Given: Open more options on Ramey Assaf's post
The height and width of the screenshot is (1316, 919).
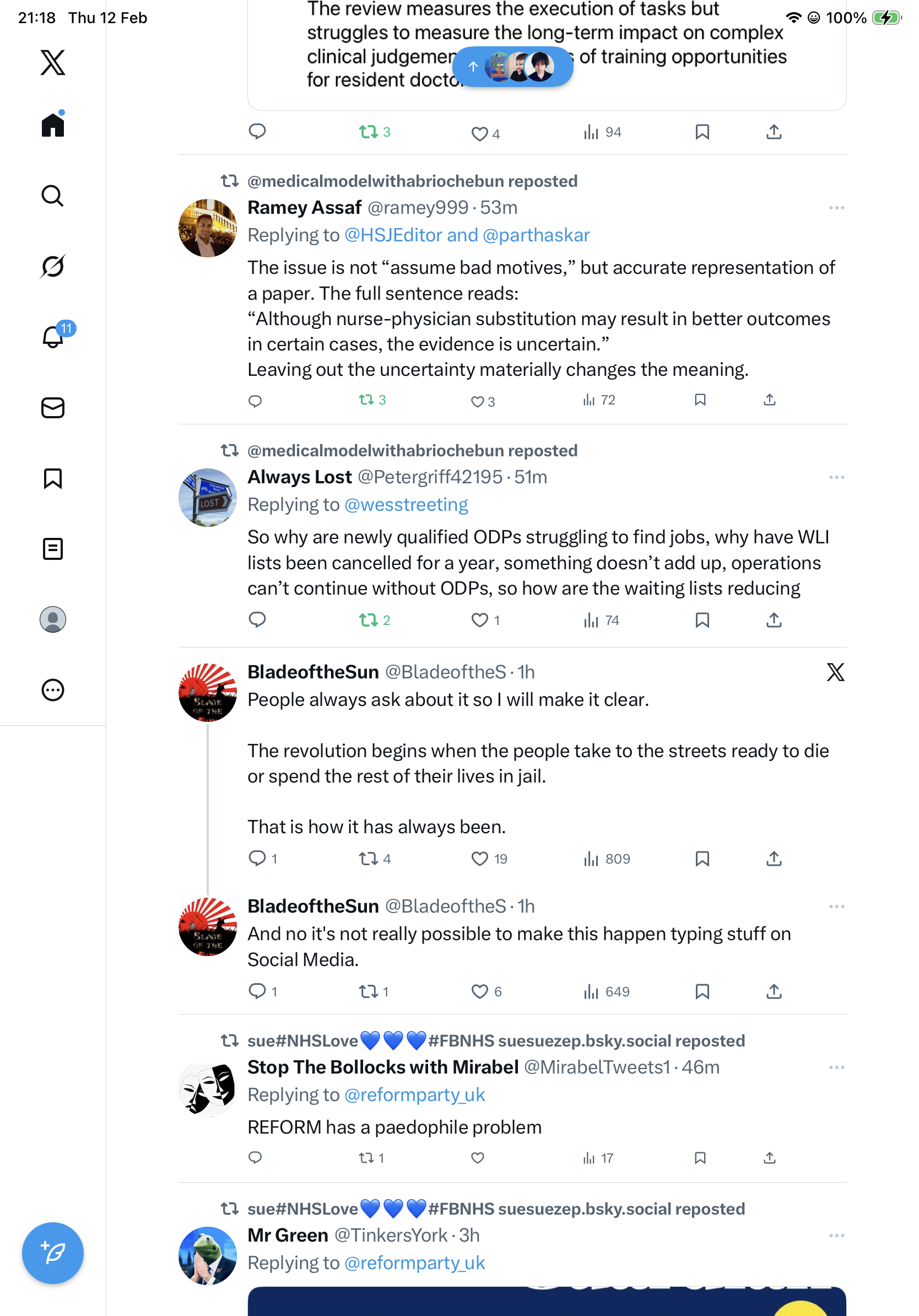Looking at the screenshot, I should (836, 208).
